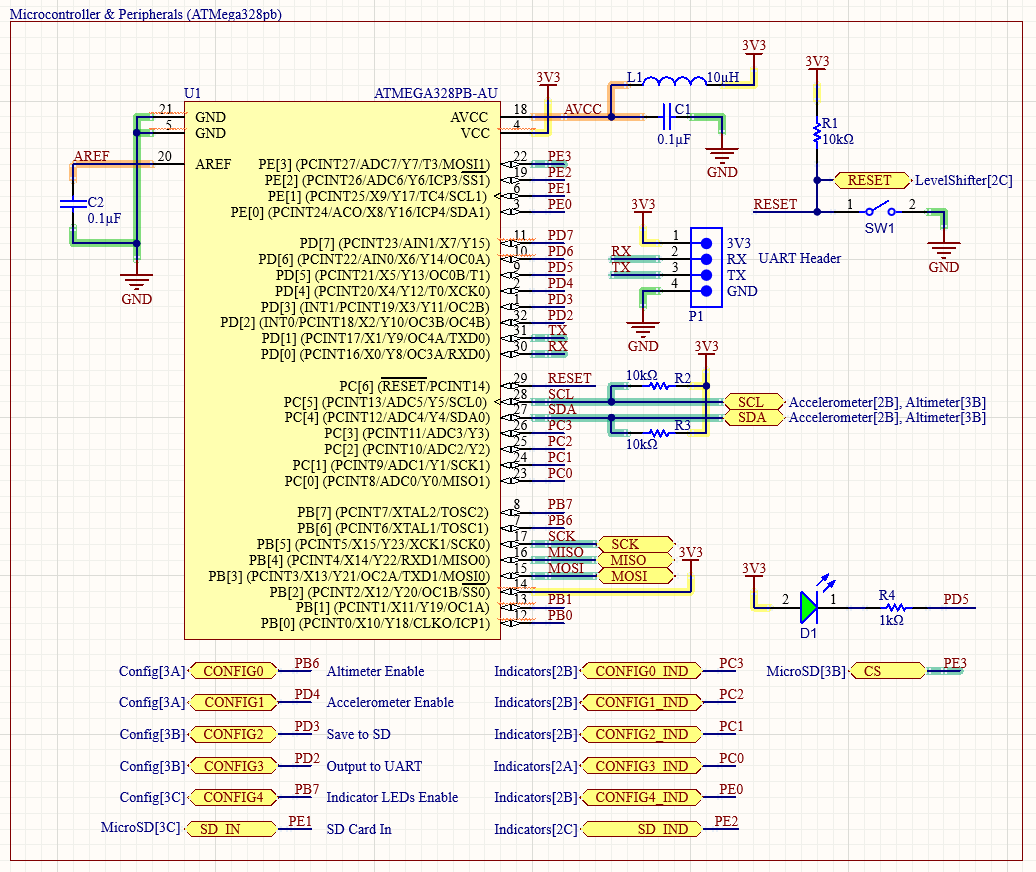The height and width of the screenshot is (872, 1036).
Task: Click the 'AVCC' net label
Action: 583,109
